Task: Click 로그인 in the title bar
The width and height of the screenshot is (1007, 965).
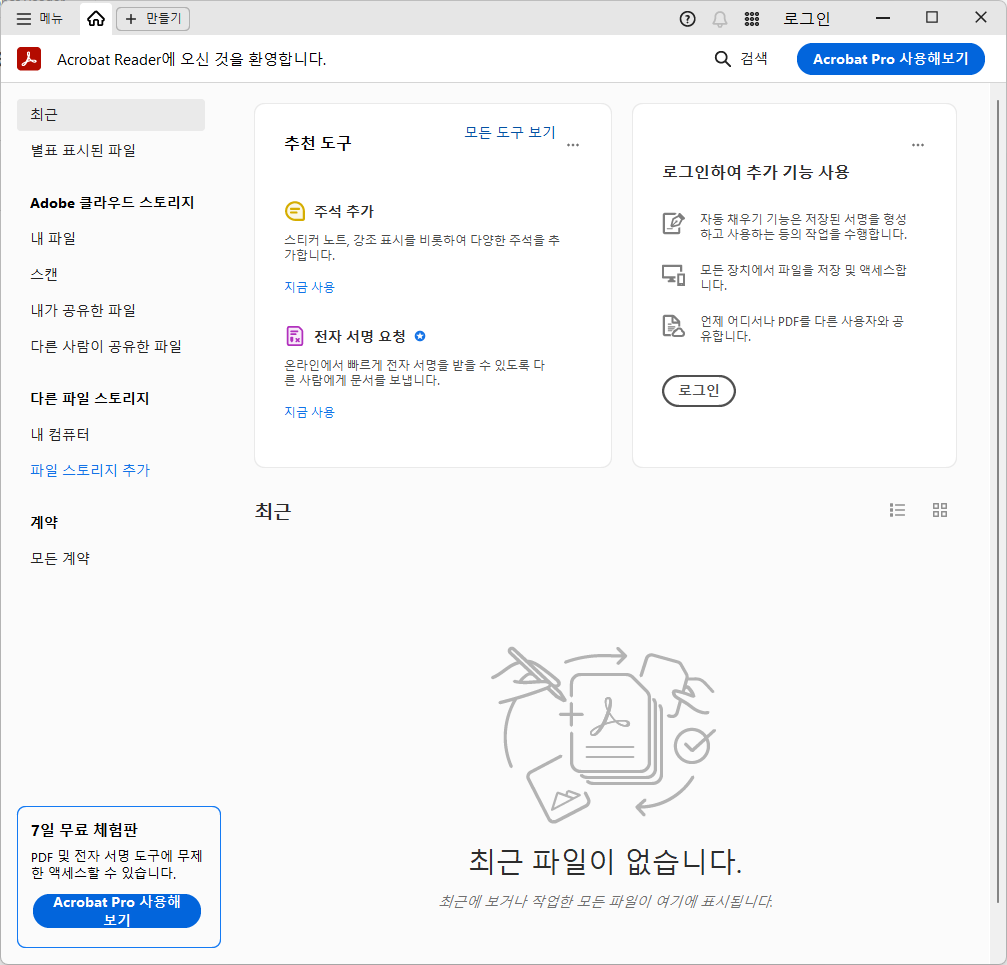Action: click(x=807, y=19)
